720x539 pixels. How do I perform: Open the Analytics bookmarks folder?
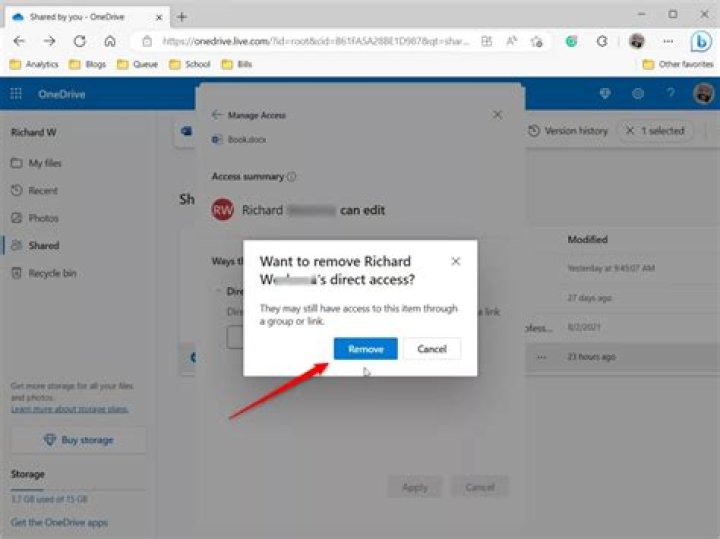34,64
